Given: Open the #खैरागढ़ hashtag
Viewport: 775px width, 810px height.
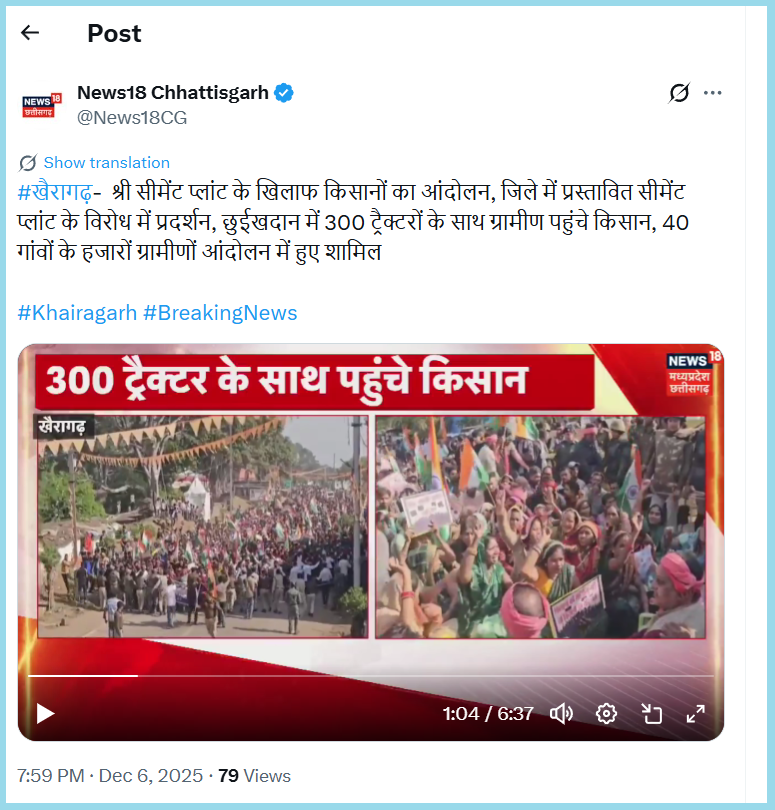Looking at the screenshot, I should pos(55,192).
